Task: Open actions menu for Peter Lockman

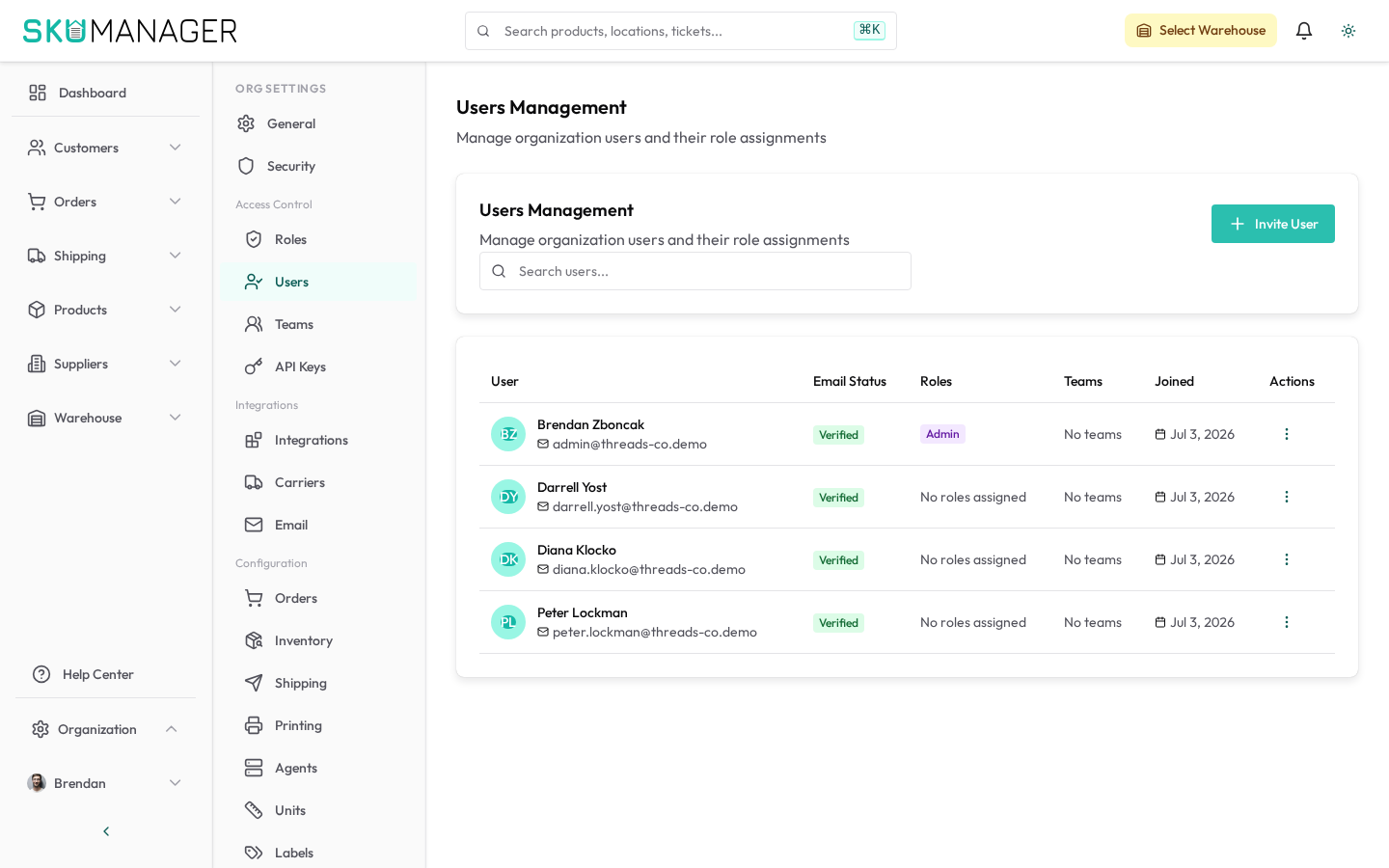Action: tap(1287, 622)
